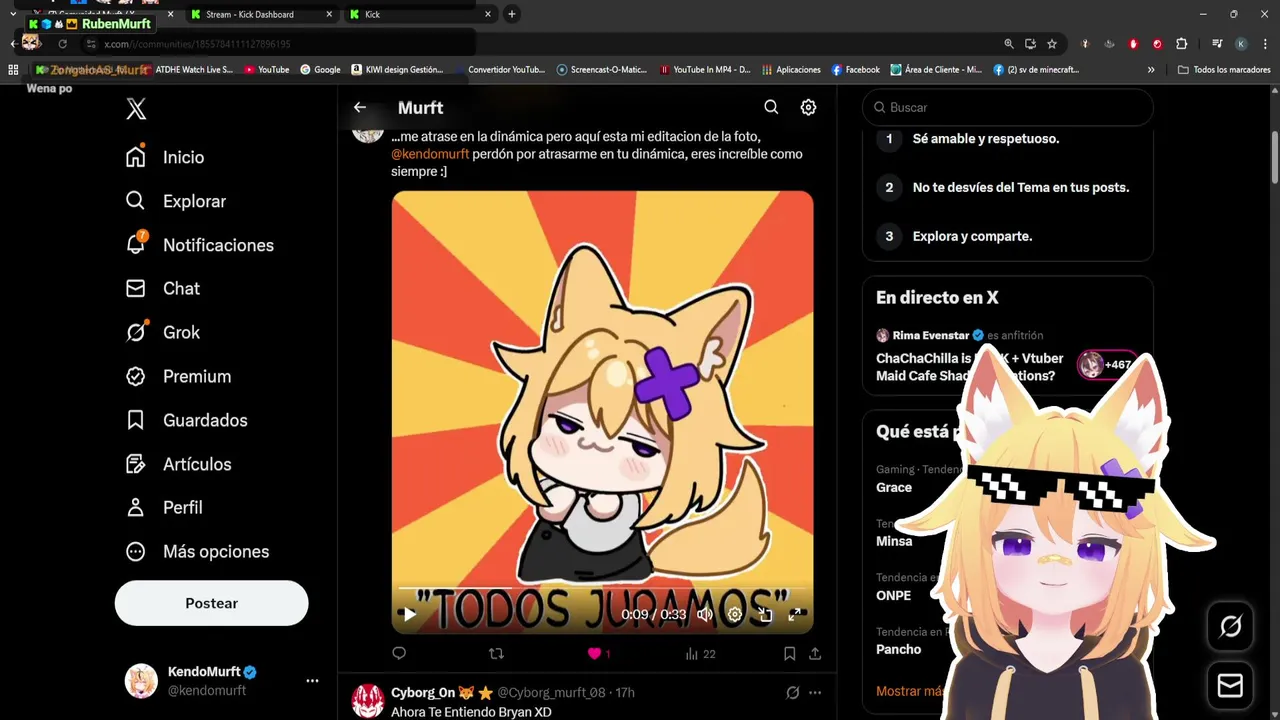Switch to the Kick browser tab
Image resolution: width=1280 pixels, height=720 pixels.
[420, 14]
